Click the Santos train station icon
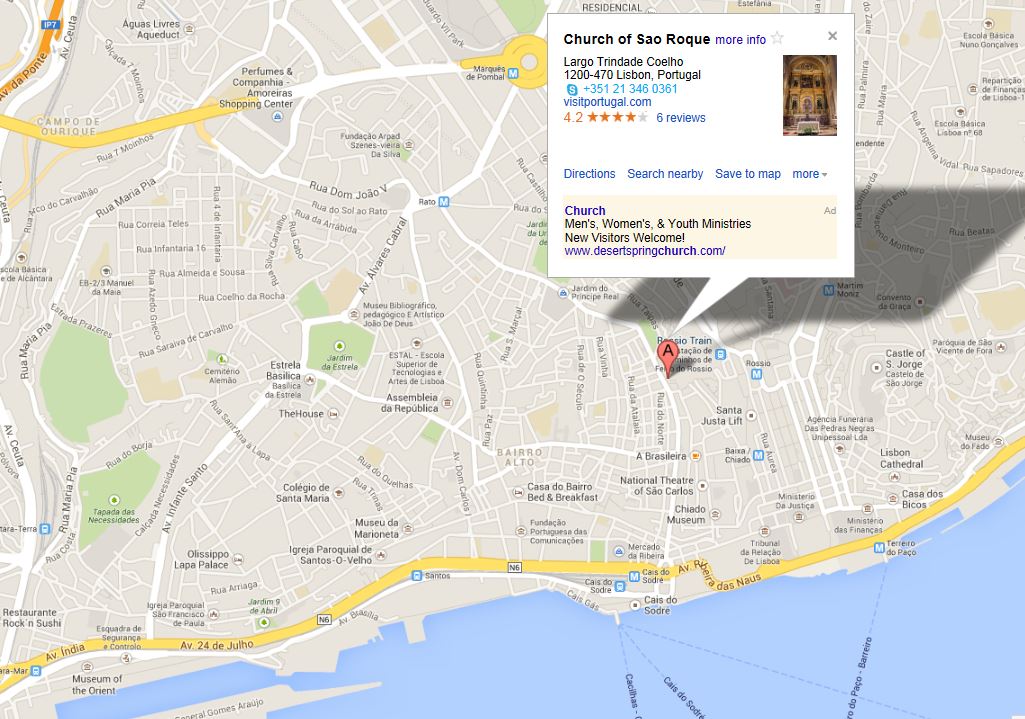Image resolution: width=1025 pixels, height=719 pixels. tap(416, 576)
